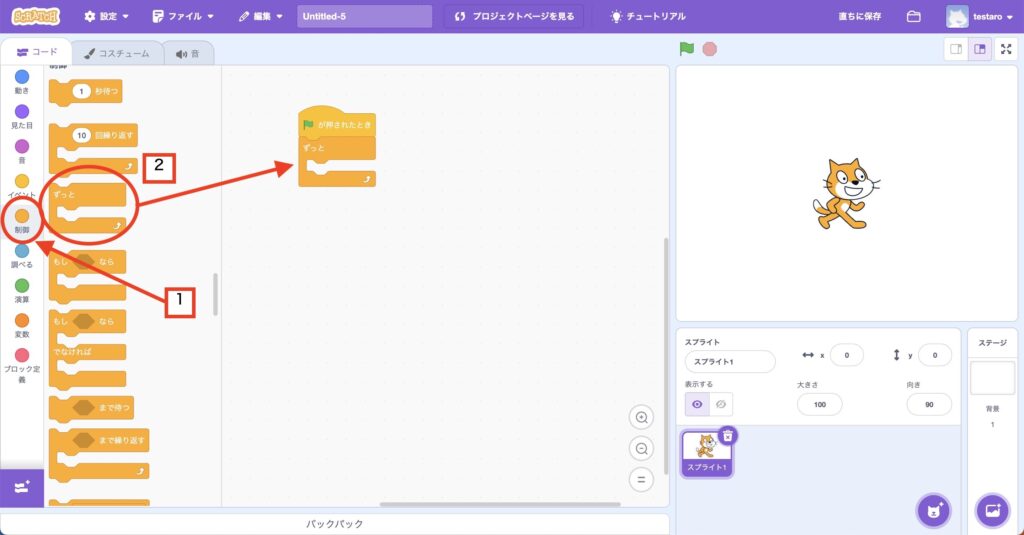Open the My Stuff folder icon
The width and height of the screenshot is (1024, 535).
tap(914, 16)
